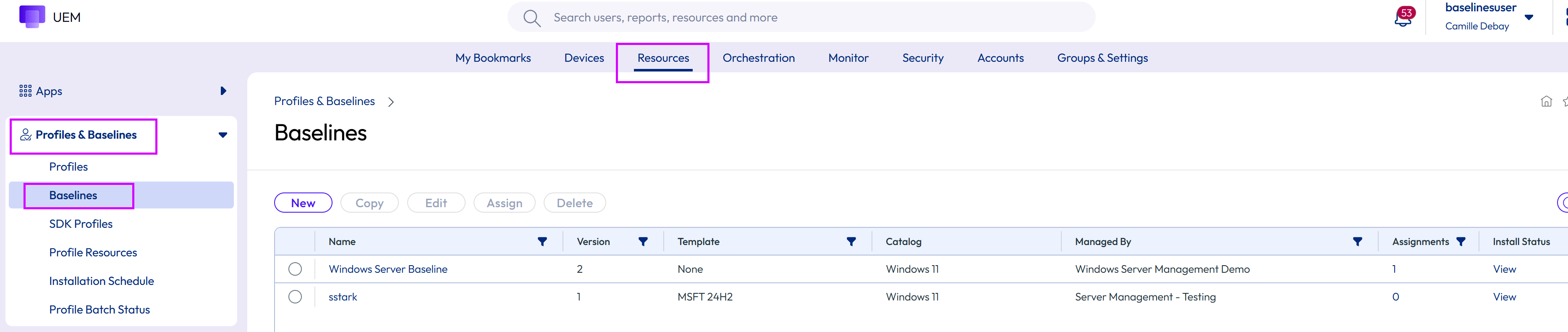The height and width of the screenshot is (332, 1568).
Task: Open Profile Batch Status in the sidebar
Action: (99, 310)
